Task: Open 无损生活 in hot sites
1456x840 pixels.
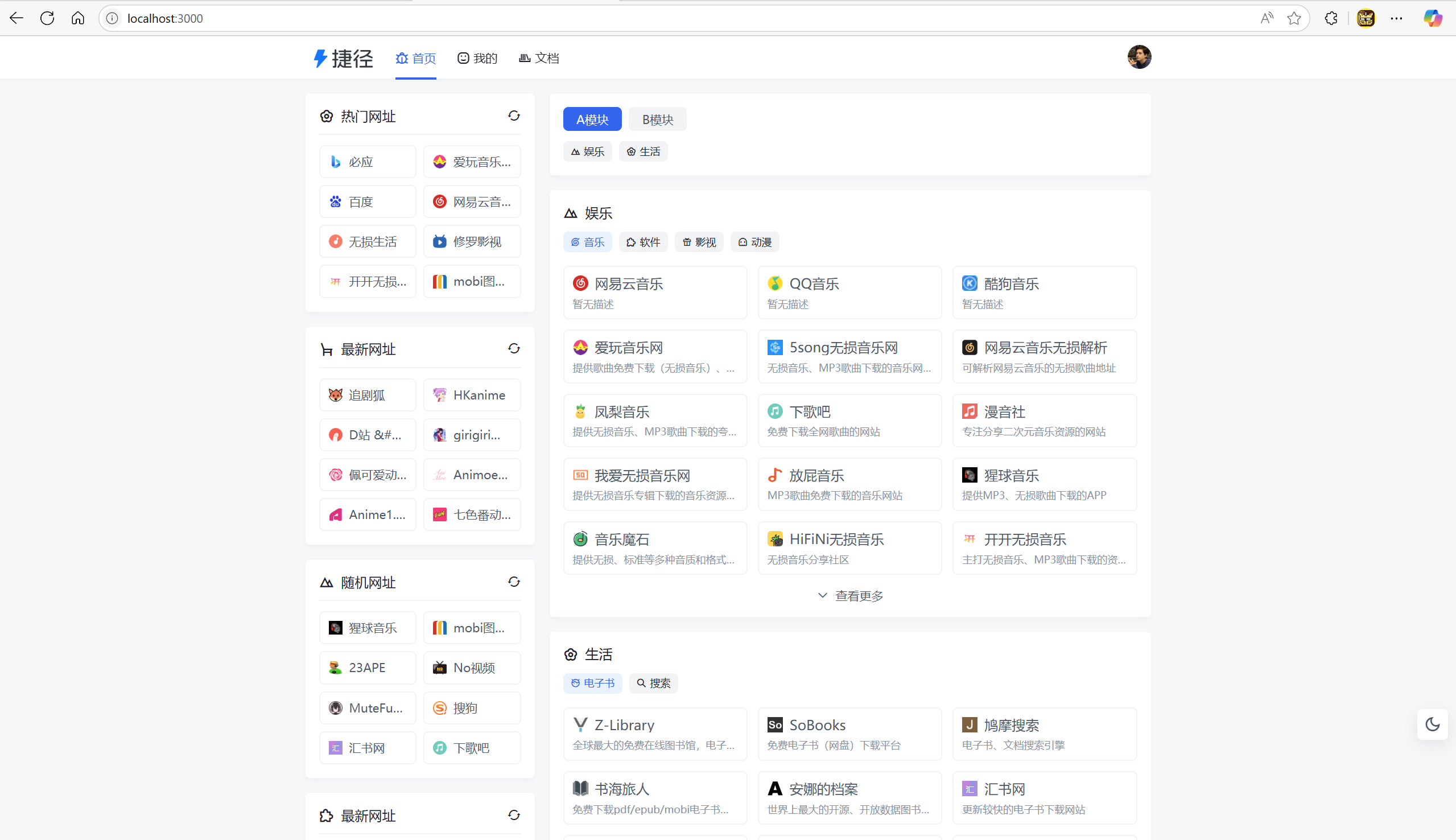Action: click(368, 242)
